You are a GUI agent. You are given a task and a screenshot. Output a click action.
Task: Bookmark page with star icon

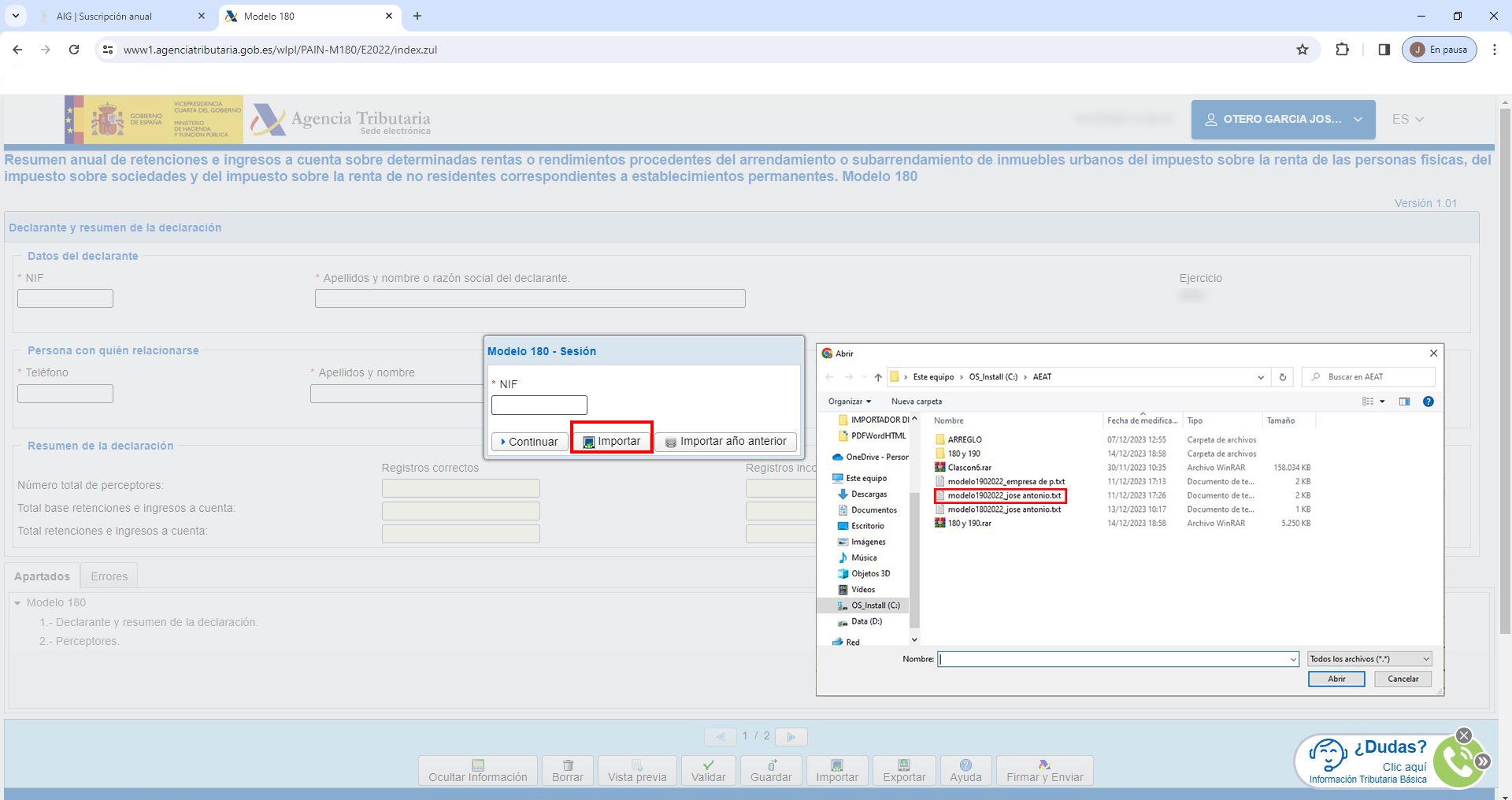tap(1303, 50)
